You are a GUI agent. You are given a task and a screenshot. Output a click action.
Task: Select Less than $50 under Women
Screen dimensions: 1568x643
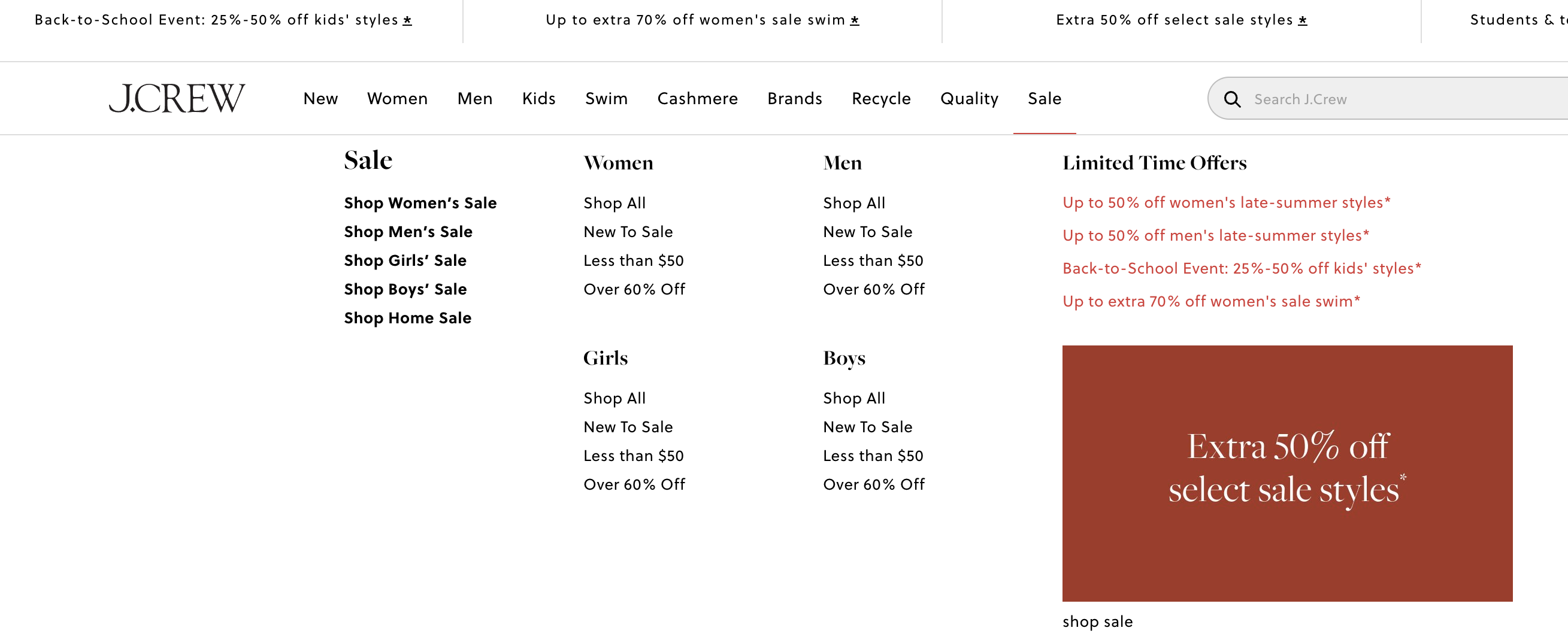(633, 261)
